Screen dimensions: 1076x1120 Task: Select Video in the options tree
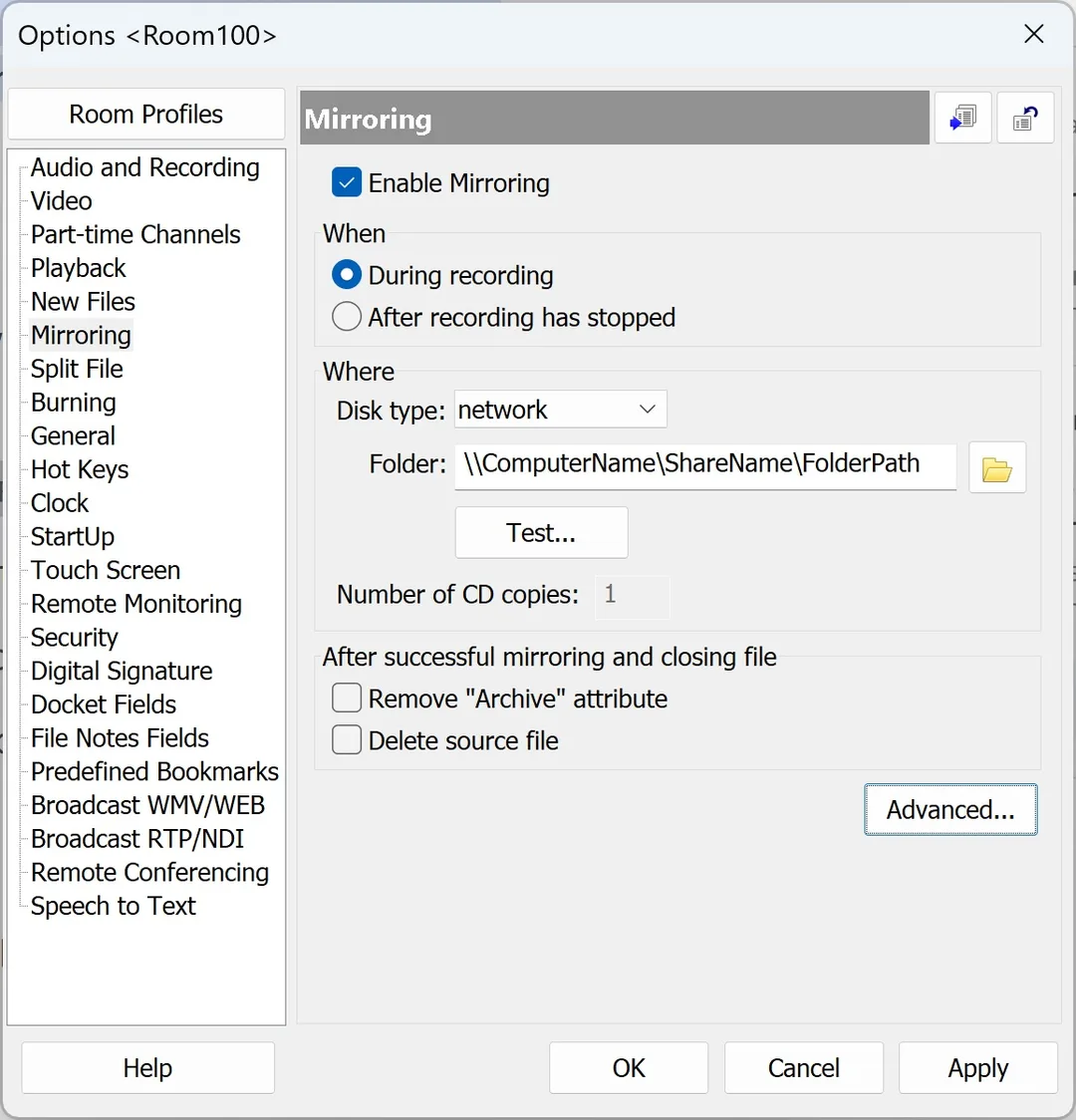62,201
